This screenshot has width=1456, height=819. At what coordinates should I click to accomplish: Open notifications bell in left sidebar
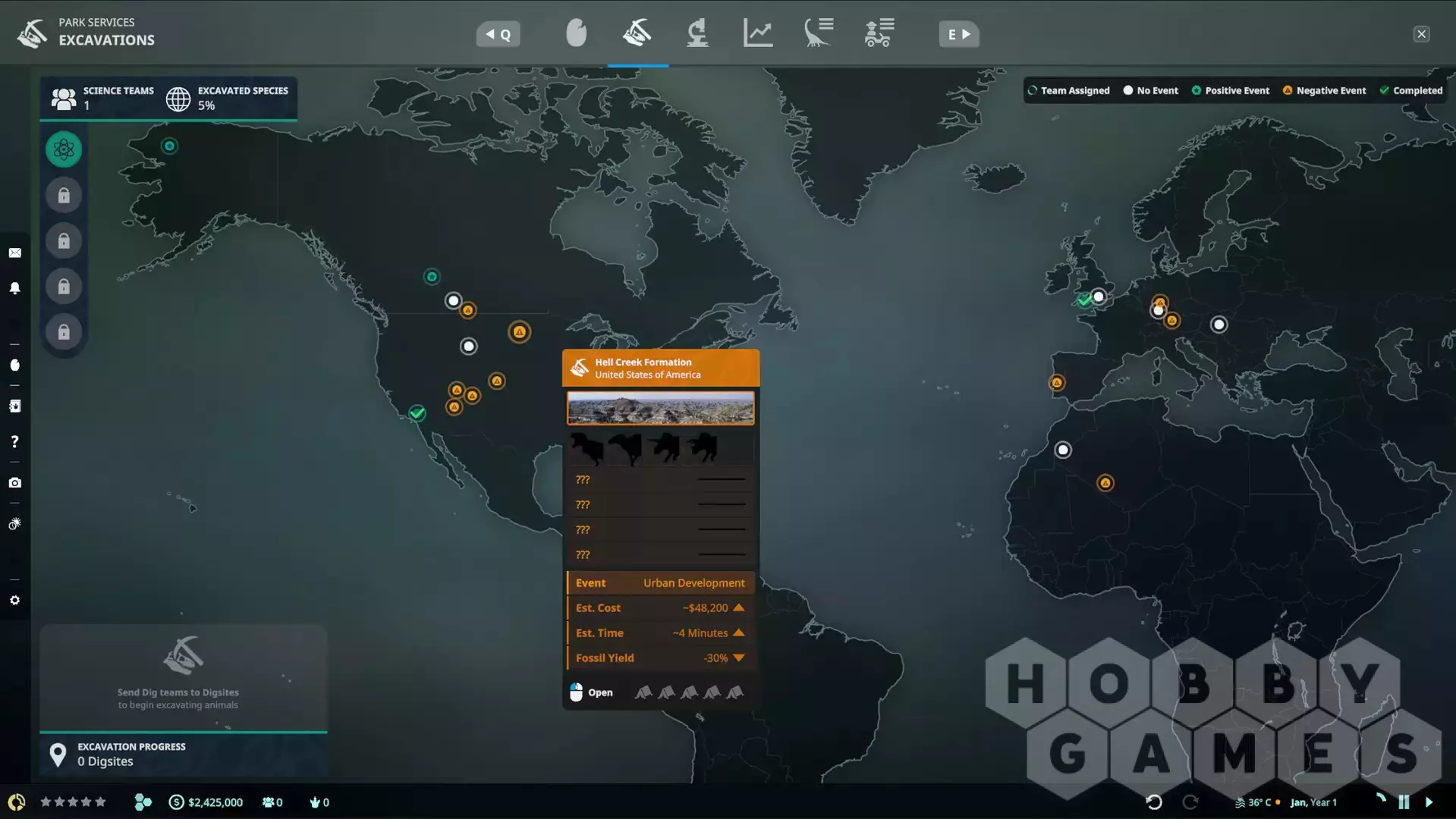coord(15,288)
